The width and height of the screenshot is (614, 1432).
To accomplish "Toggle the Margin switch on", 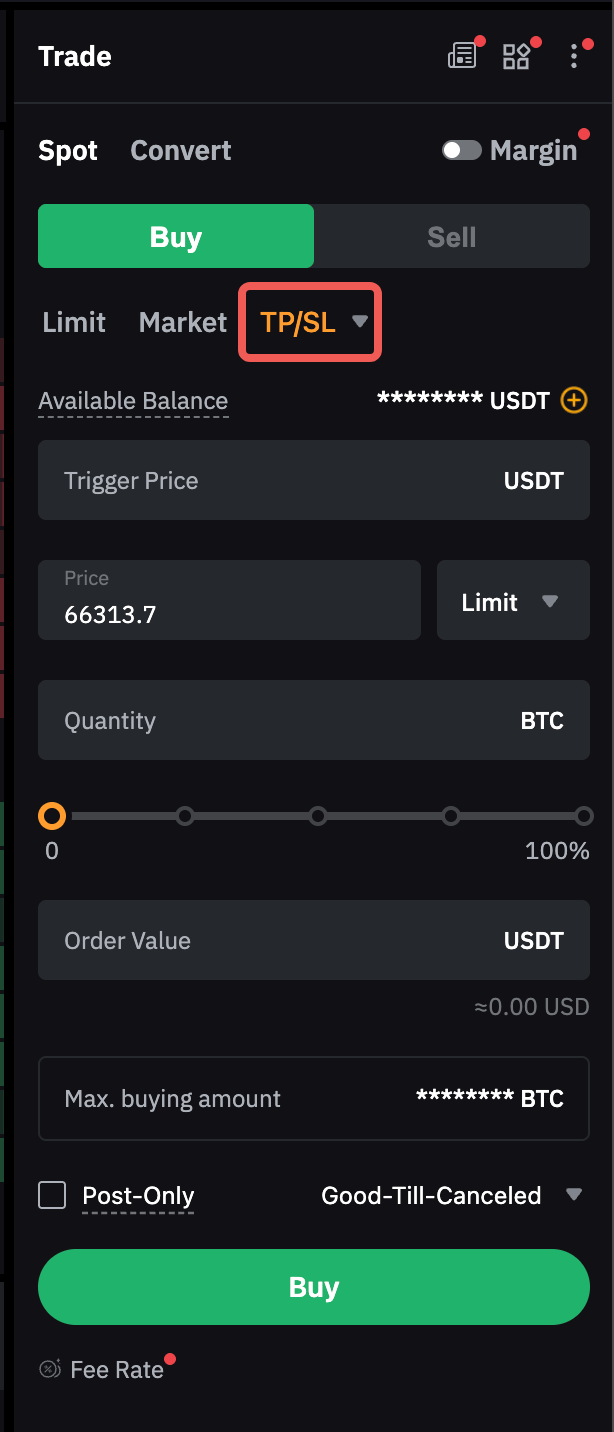I will [462, 150].
